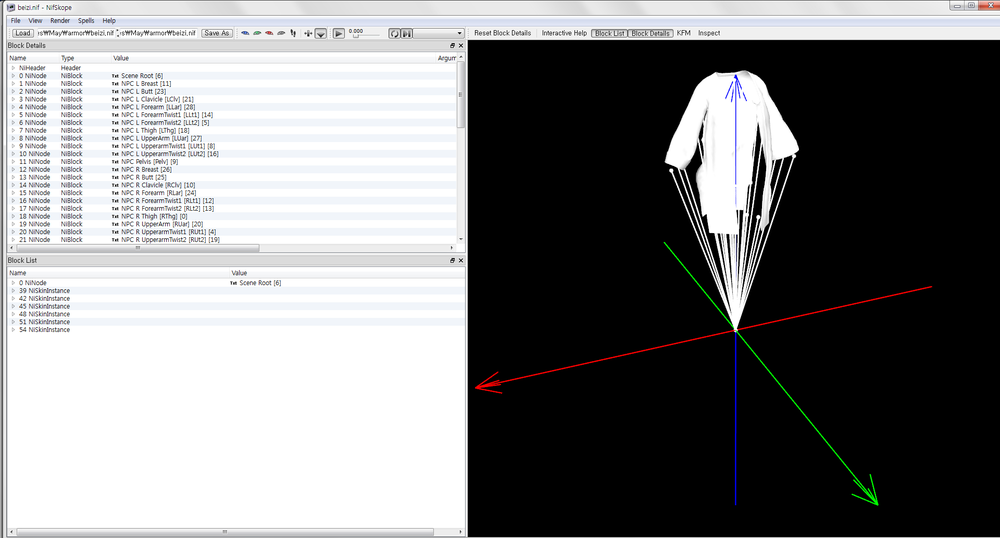Select the 51 NiSkinInstance row

click(x=235, y=322)
